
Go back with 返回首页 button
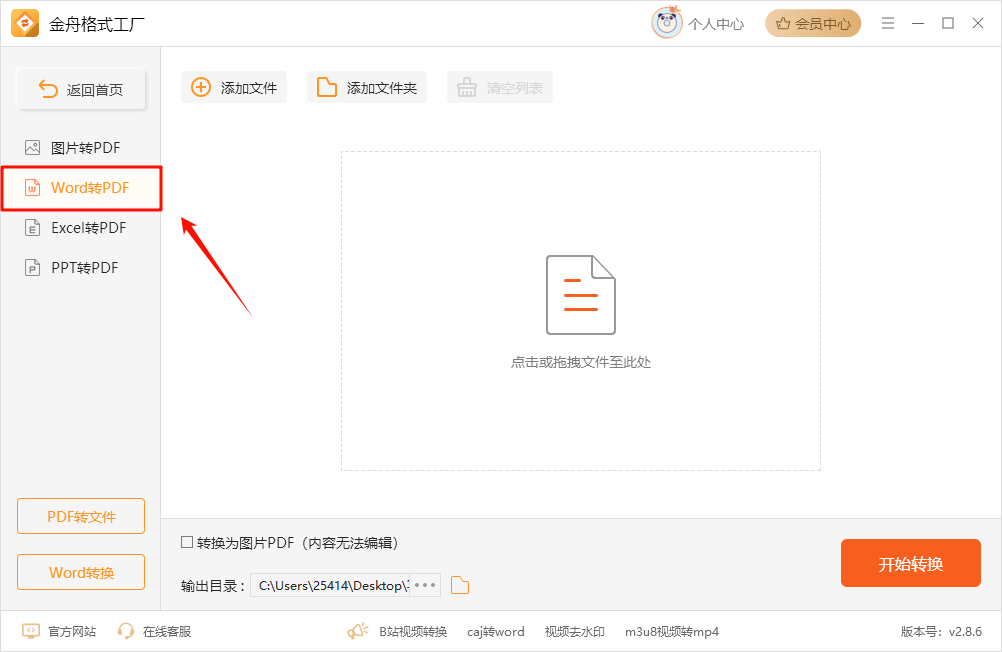[81, 89]
